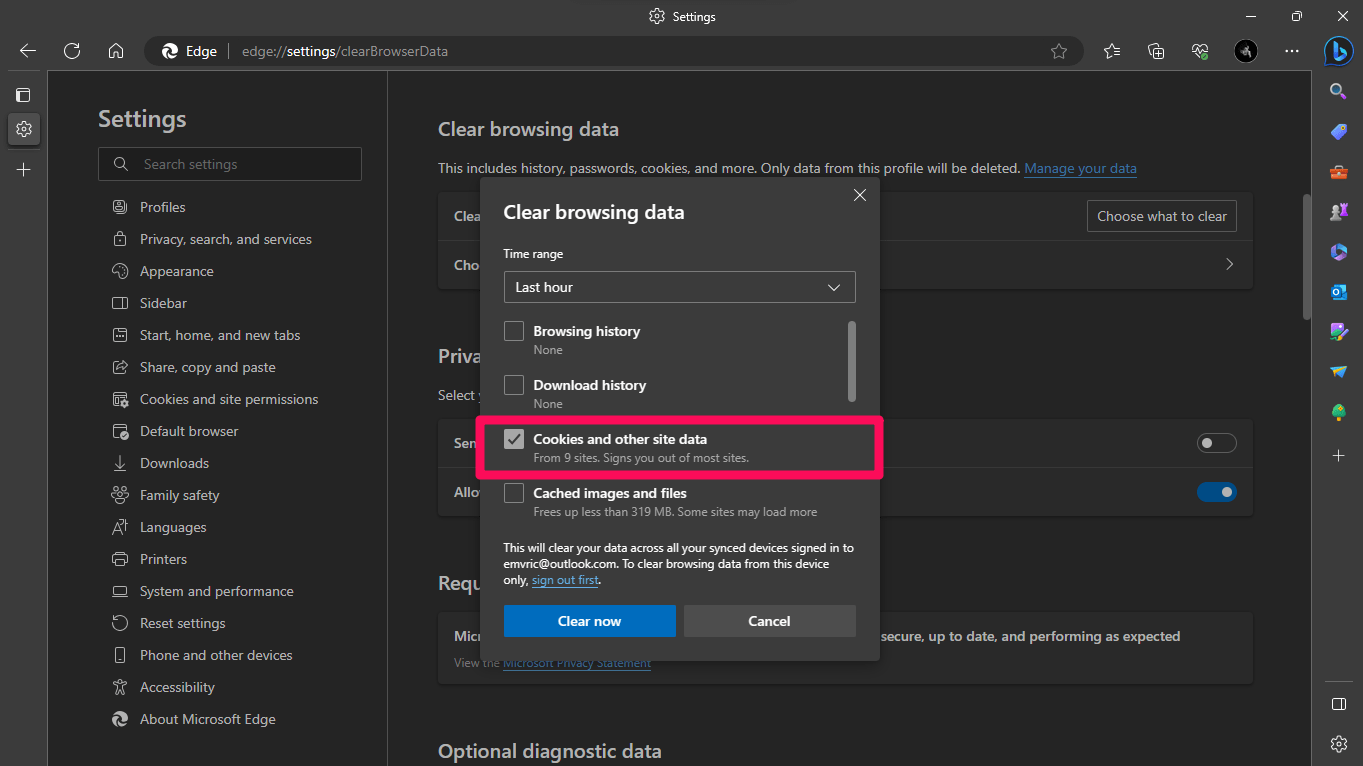Open Outlook from the Edge sidebar

tap(1338, 292)
